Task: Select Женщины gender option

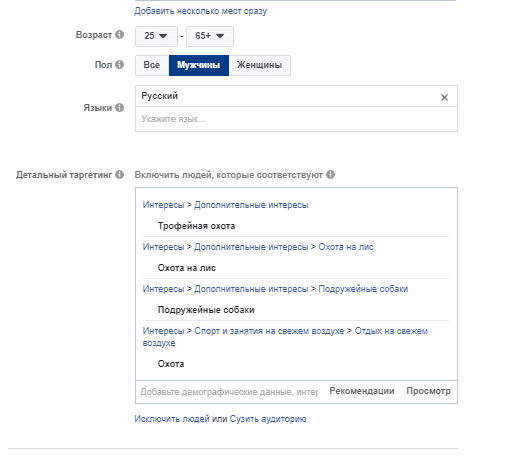Action: (x=260, y=65)
